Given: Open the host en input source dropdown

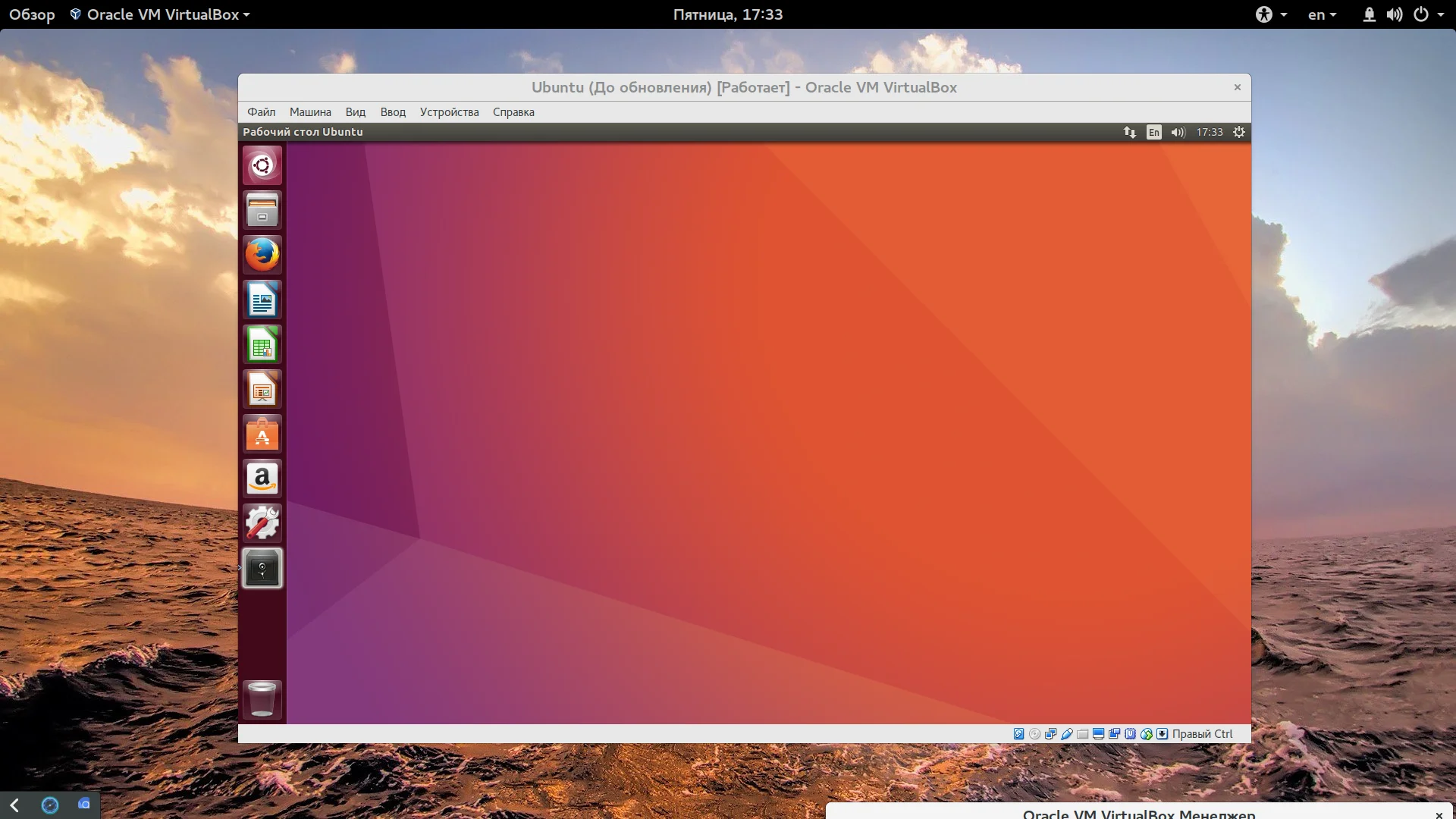Looking at the screenshot, I should (1322, 14).
